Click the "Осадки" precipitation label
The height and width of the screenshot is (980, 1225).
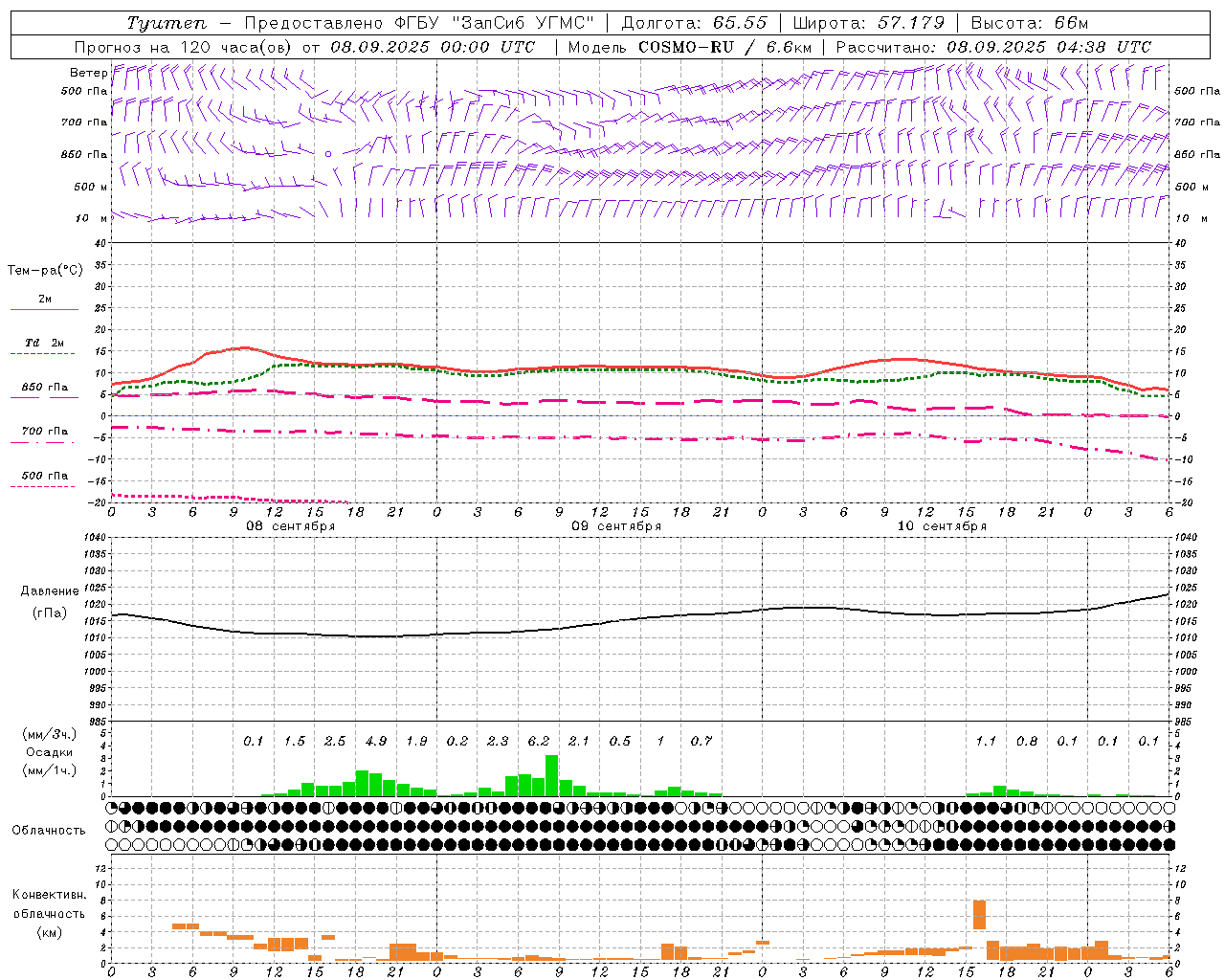48,752
